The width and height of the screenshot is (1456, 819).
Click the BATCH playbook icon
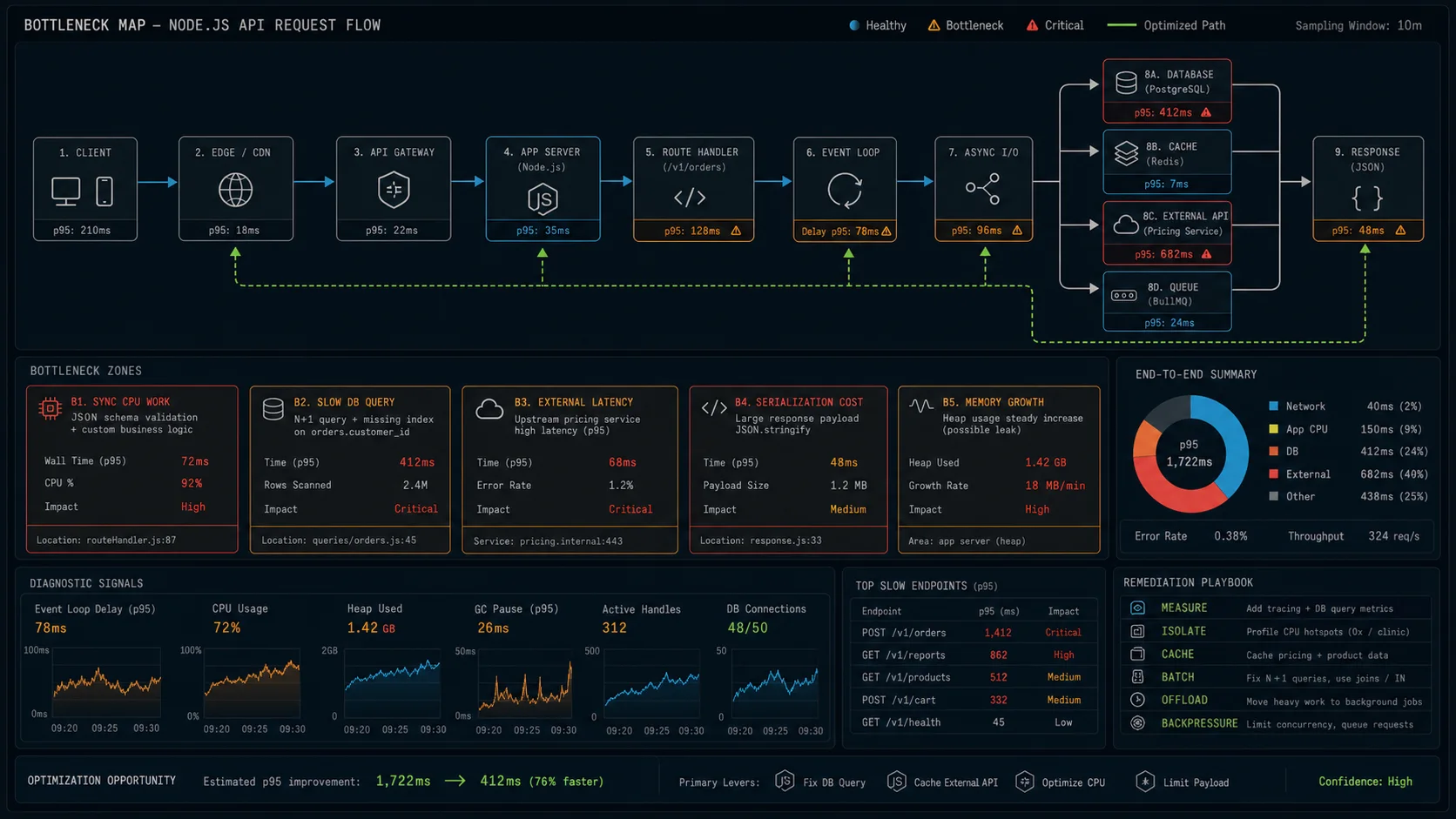click(x=1137, y=676)
